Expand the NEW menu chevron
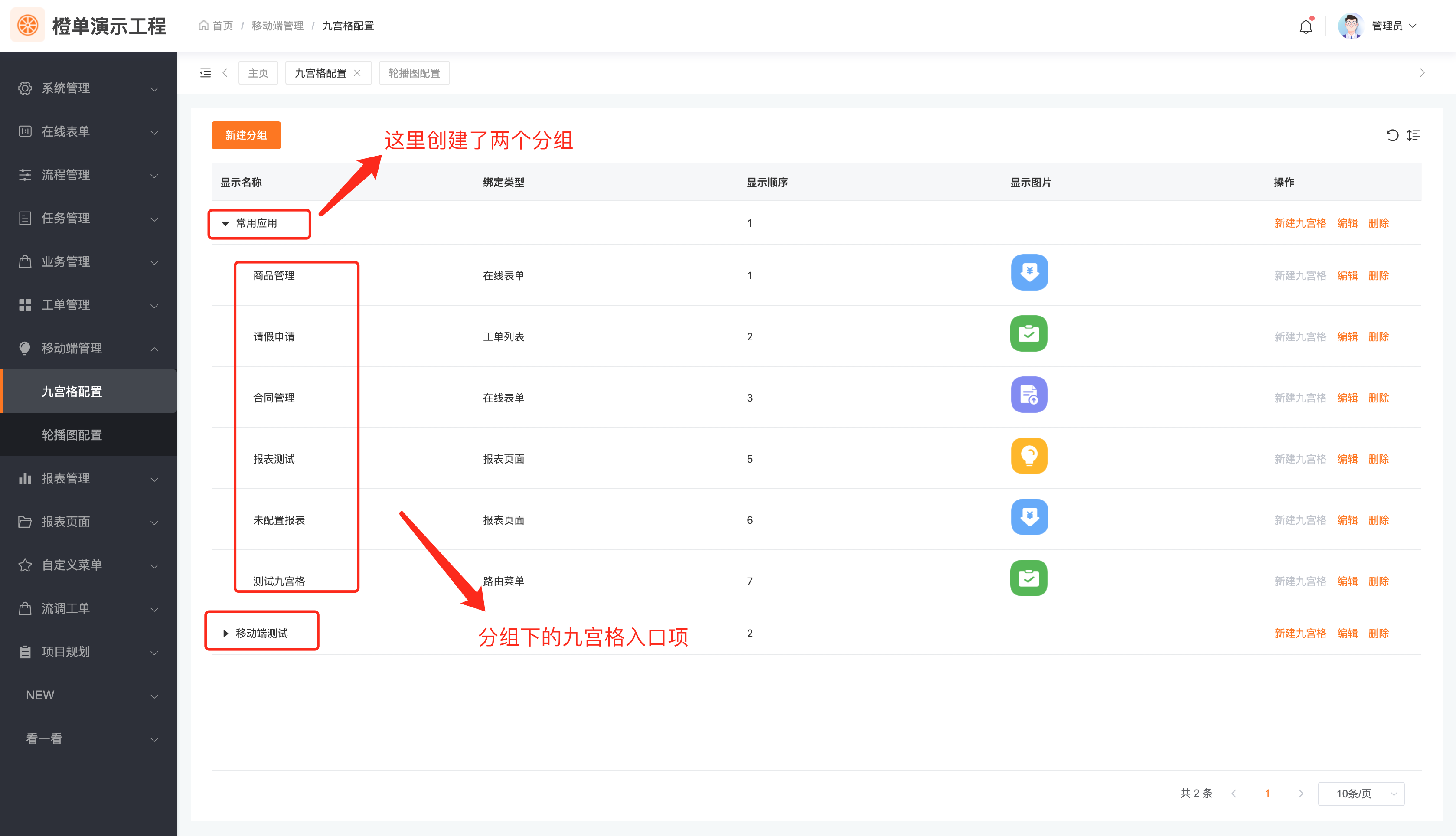The image size is (1456, 836). click(x=154, y=696)
